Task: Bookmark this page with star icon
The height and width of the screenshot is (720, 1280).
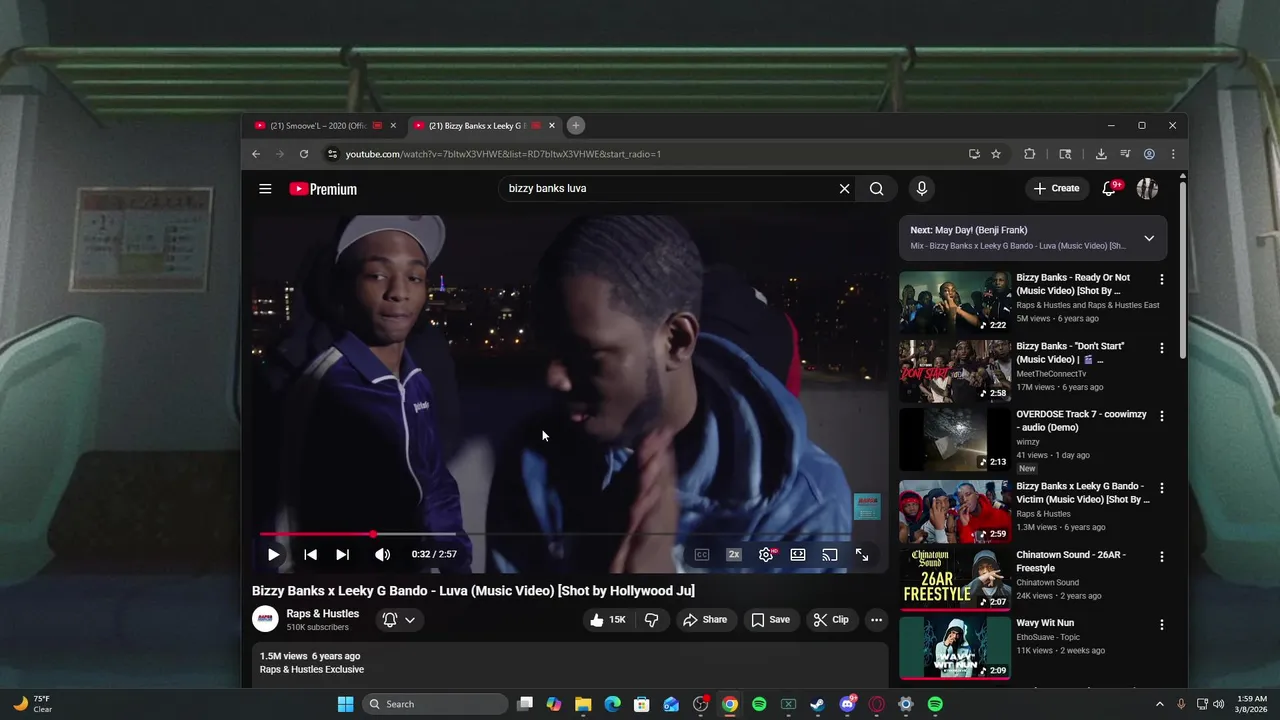Action: tap(996, 154)
